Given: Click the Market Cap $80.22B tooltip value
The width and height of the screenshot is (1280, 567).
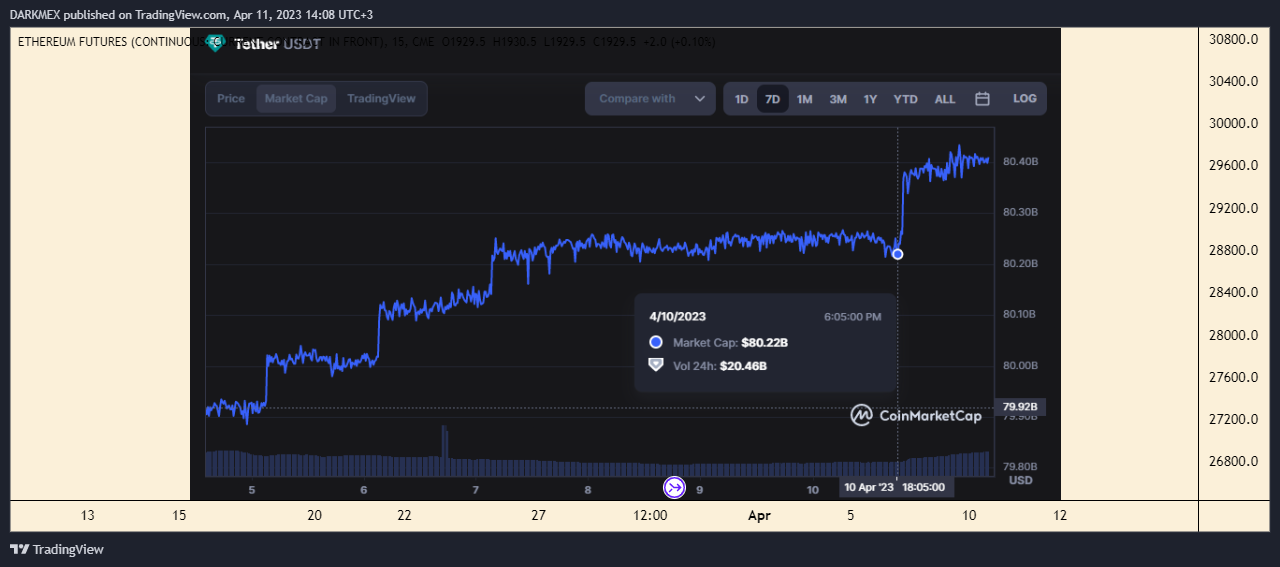Looking at the screenshot, I should (765, 343).
